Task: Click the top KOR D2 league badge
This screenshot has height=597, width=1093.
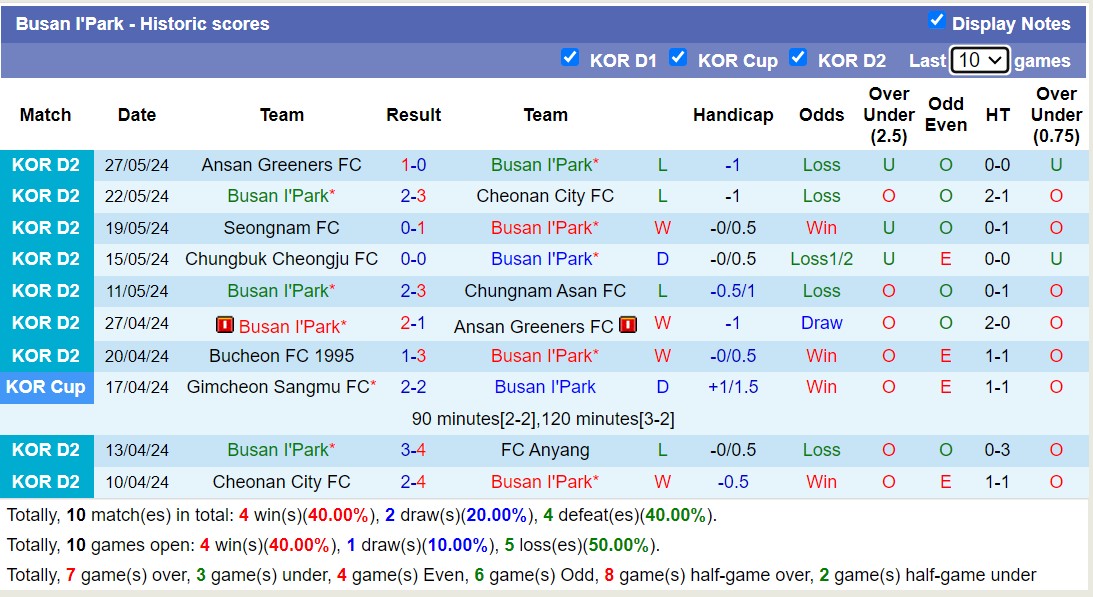Action: tap(46, 164)
